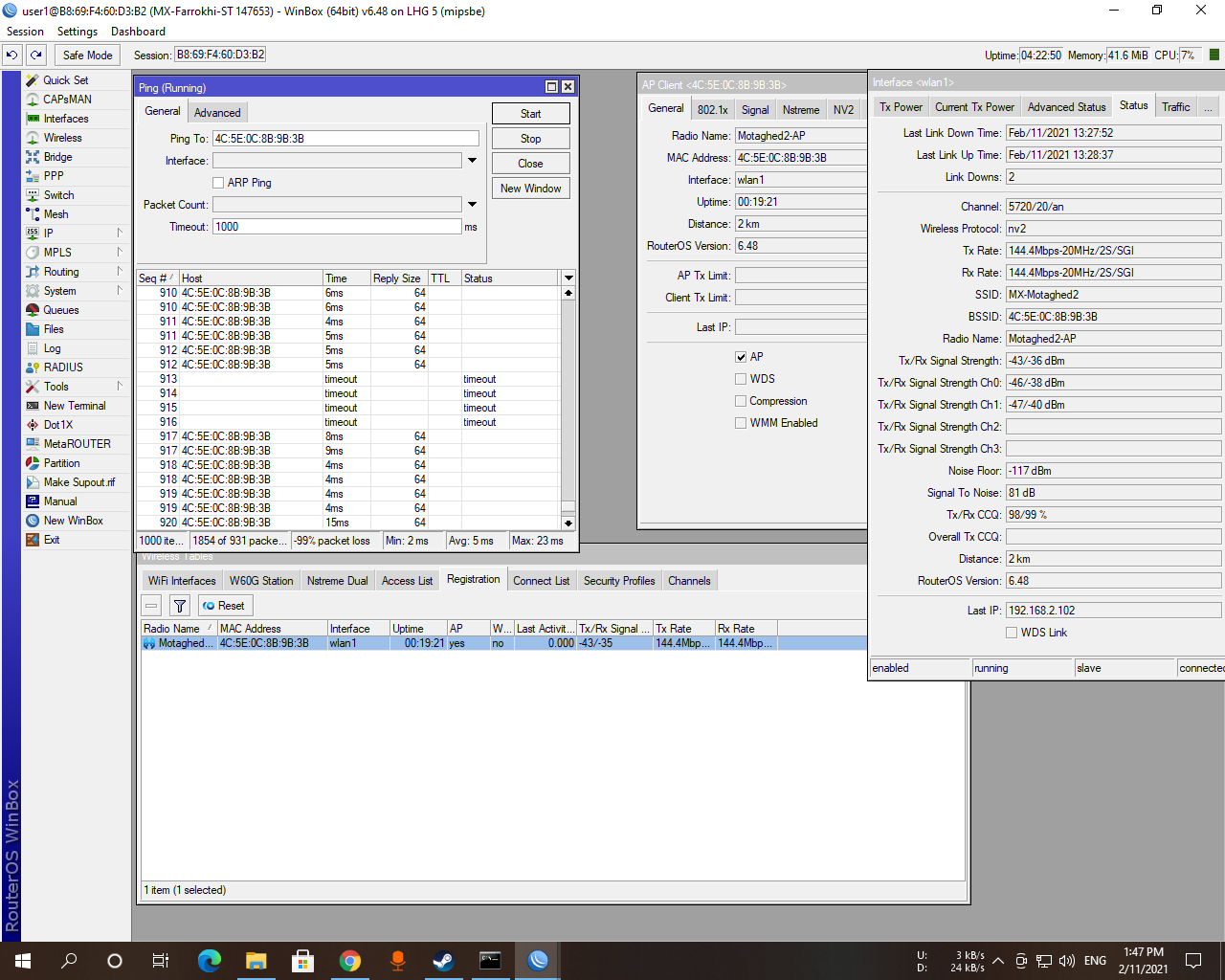Enable Compression in AP Client settings
The image size is (1225, 980).
[x=741, y=400]
